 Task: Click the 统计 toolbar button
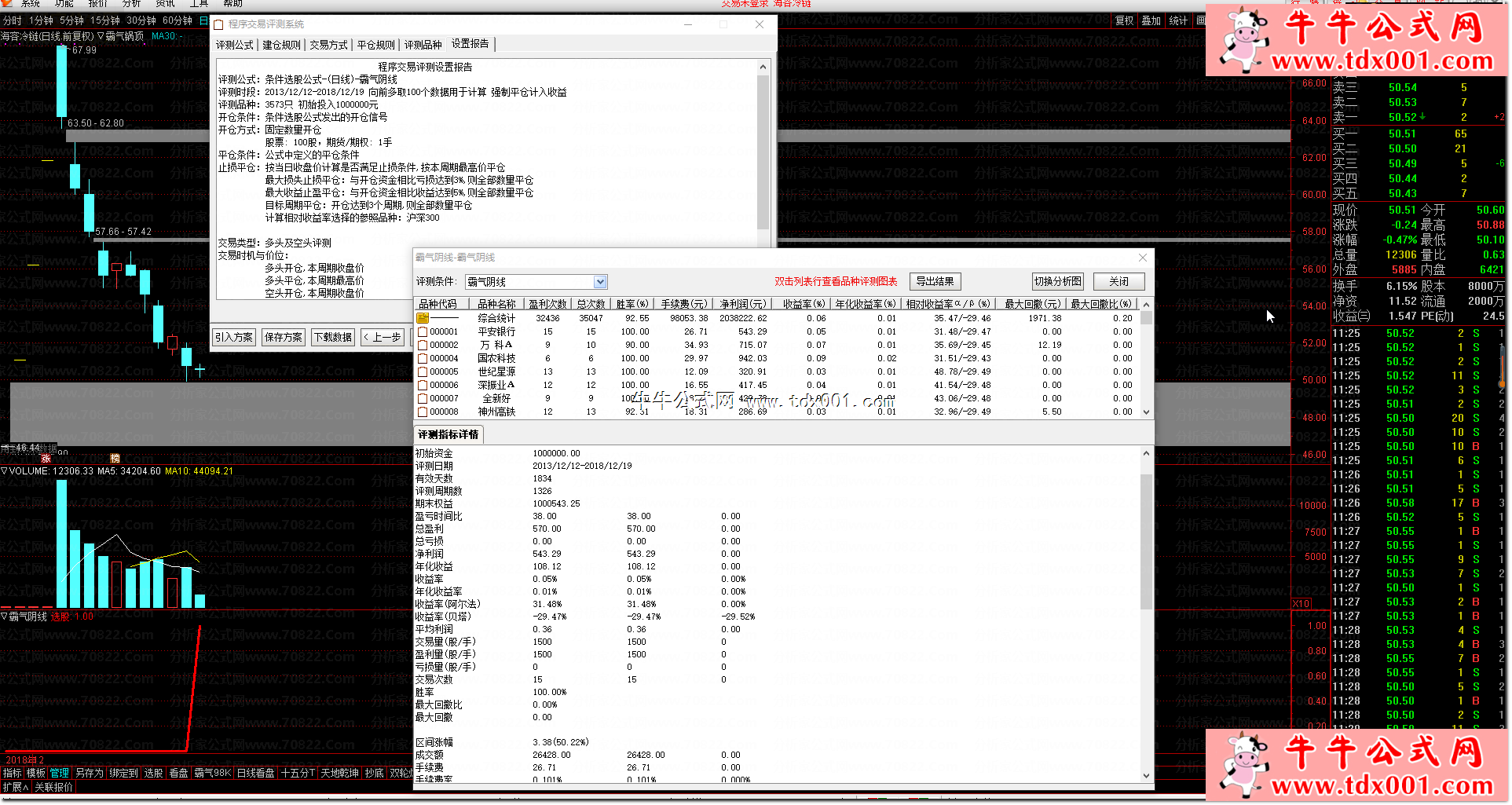pos(1178,20)
